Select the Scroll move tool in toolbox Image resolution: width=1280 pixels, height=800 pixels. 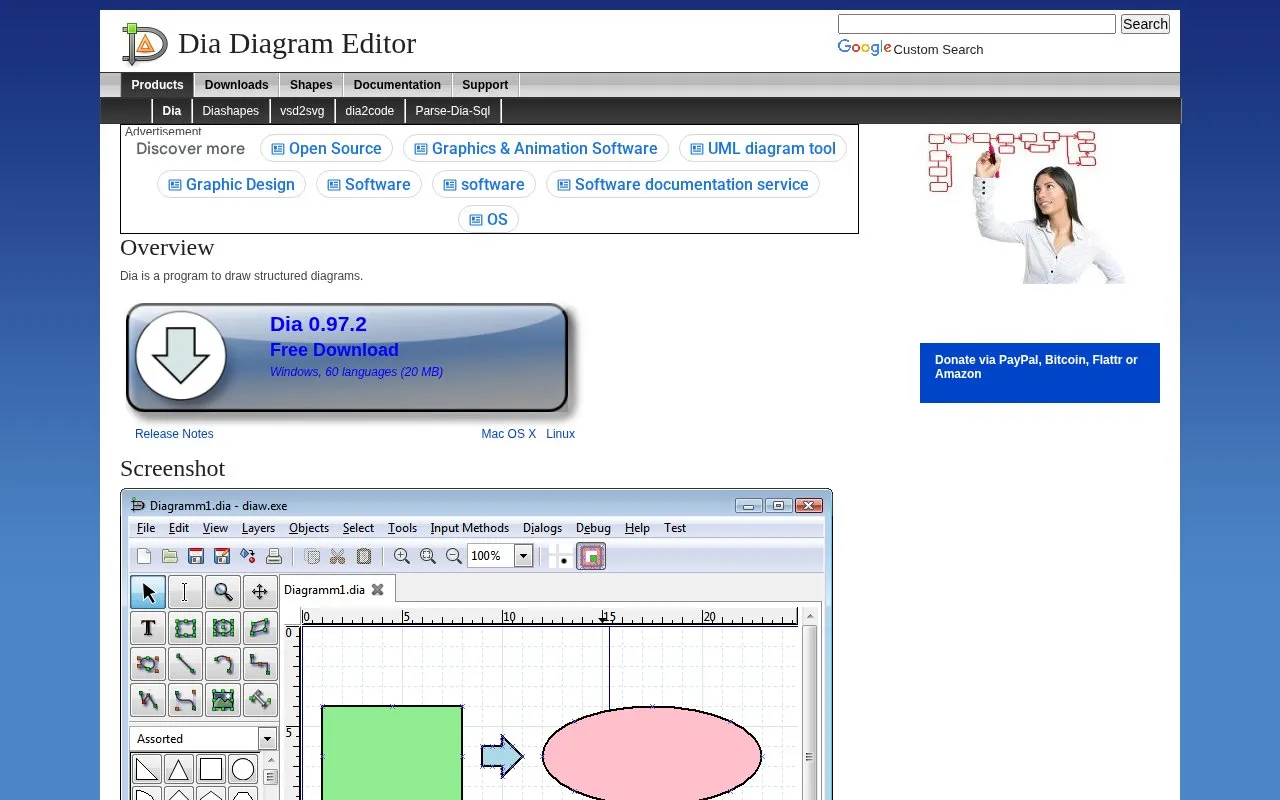click(x=260, y=592)
